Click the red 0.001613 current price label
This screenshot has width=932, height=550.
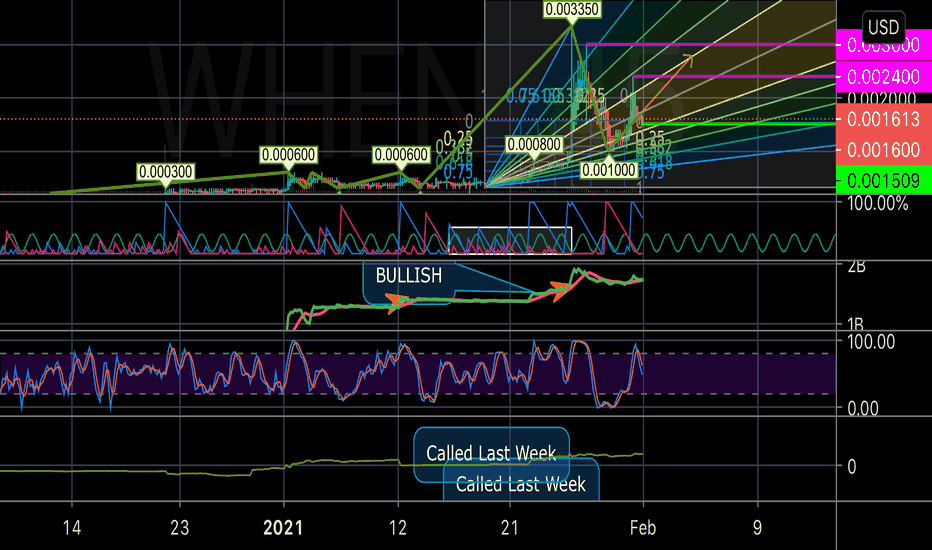click(x=884, y=120)
